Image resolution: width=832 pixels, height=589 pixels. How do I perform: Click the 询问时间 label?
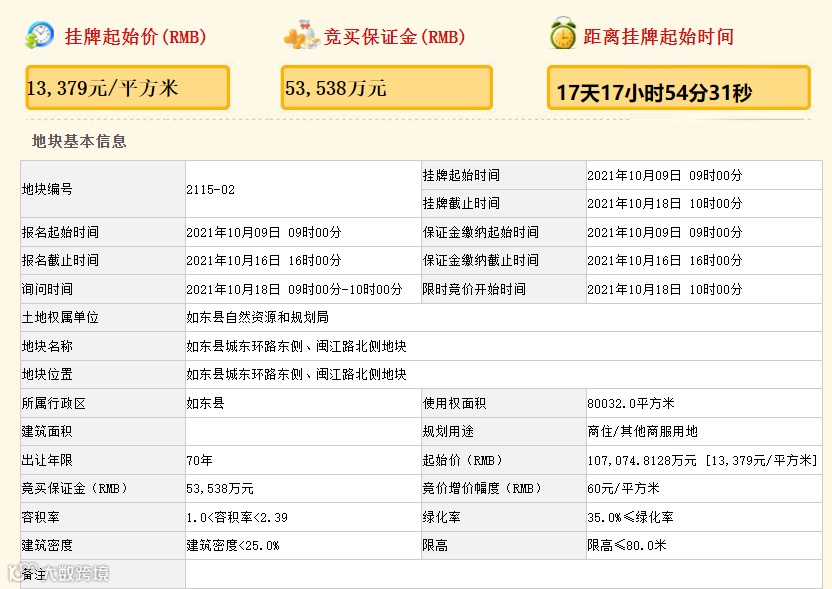[47, 289]
